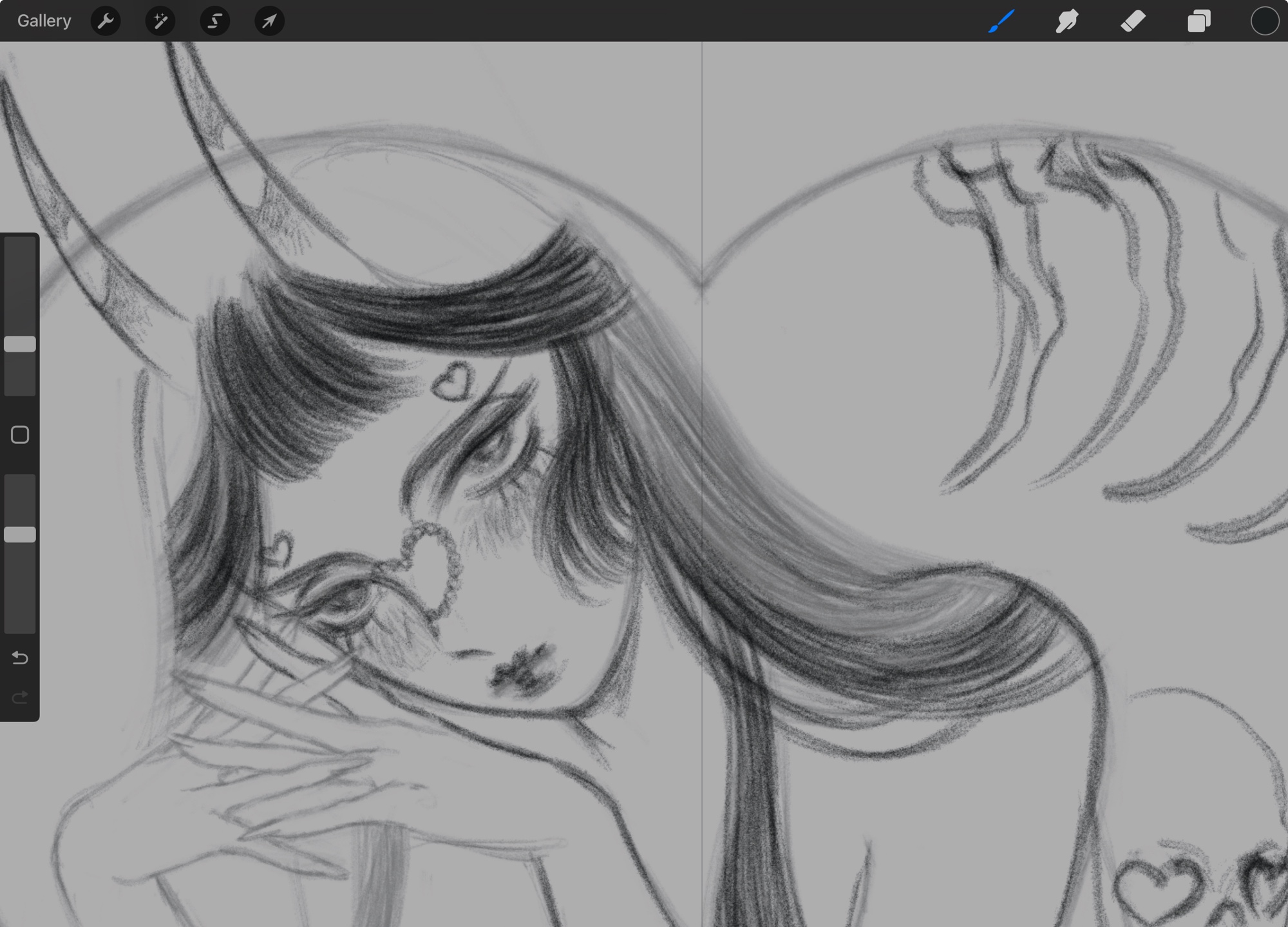1288x927 pixels.
Task: Redo using the sidebar redo arrow
Action: coord(20,698)
